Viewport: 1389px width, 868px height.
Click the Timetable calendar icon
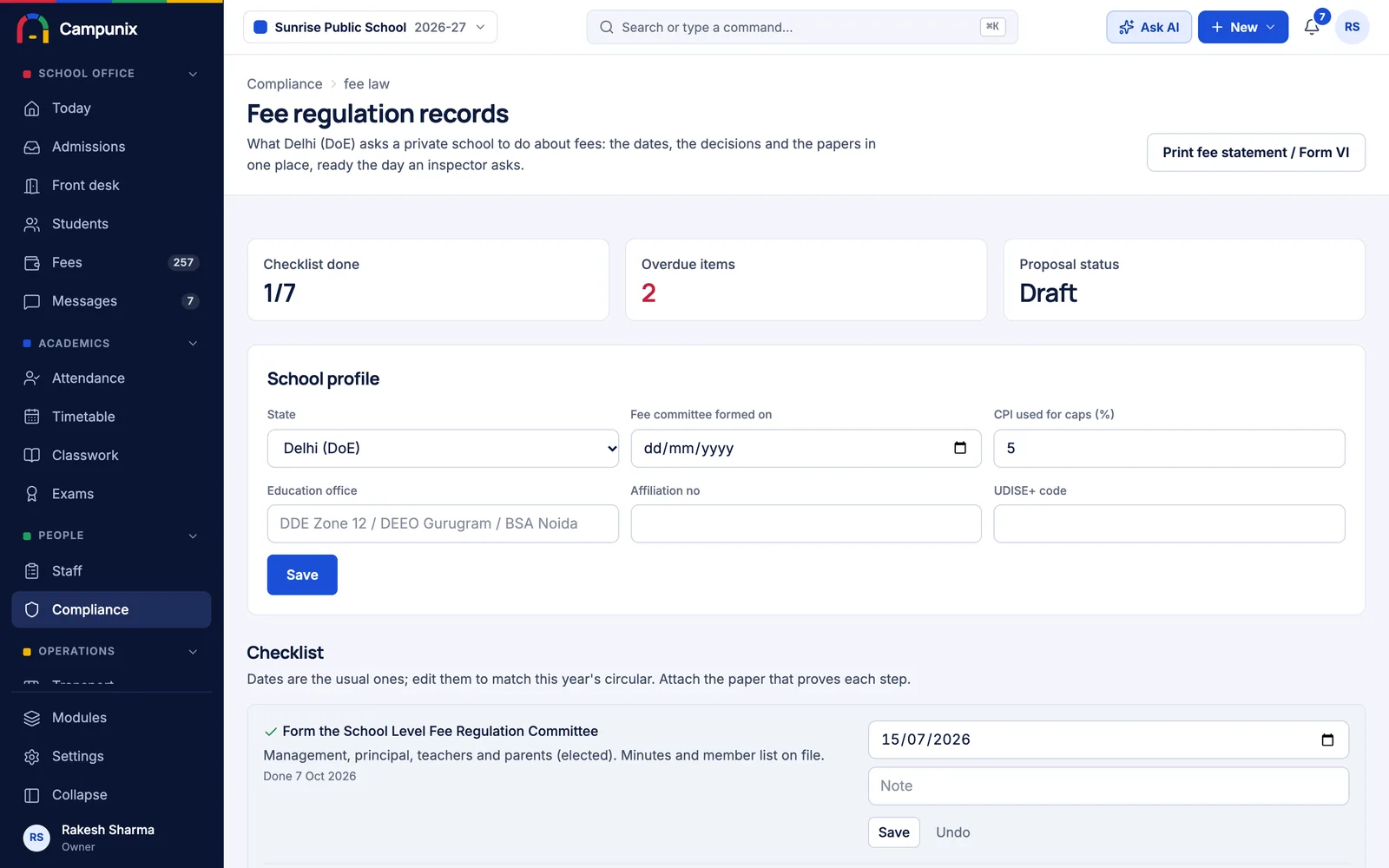click(32, 417)
